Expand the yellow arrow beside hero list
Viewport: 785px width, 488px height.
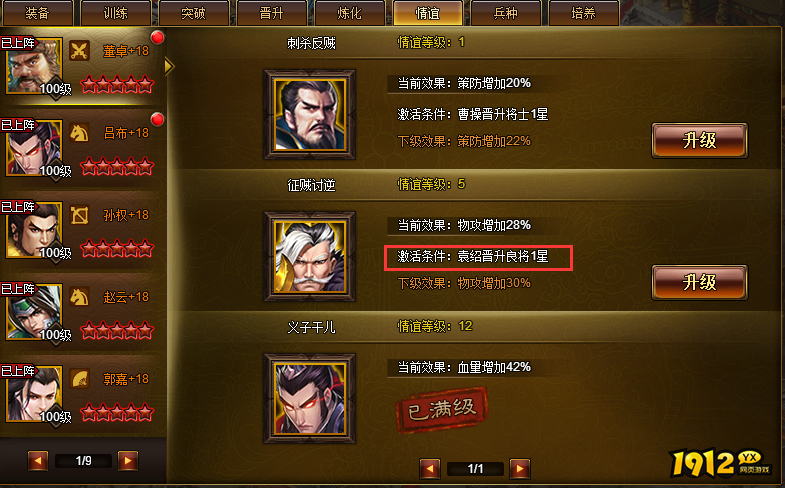pyautogui.click(x=169, y=66)
